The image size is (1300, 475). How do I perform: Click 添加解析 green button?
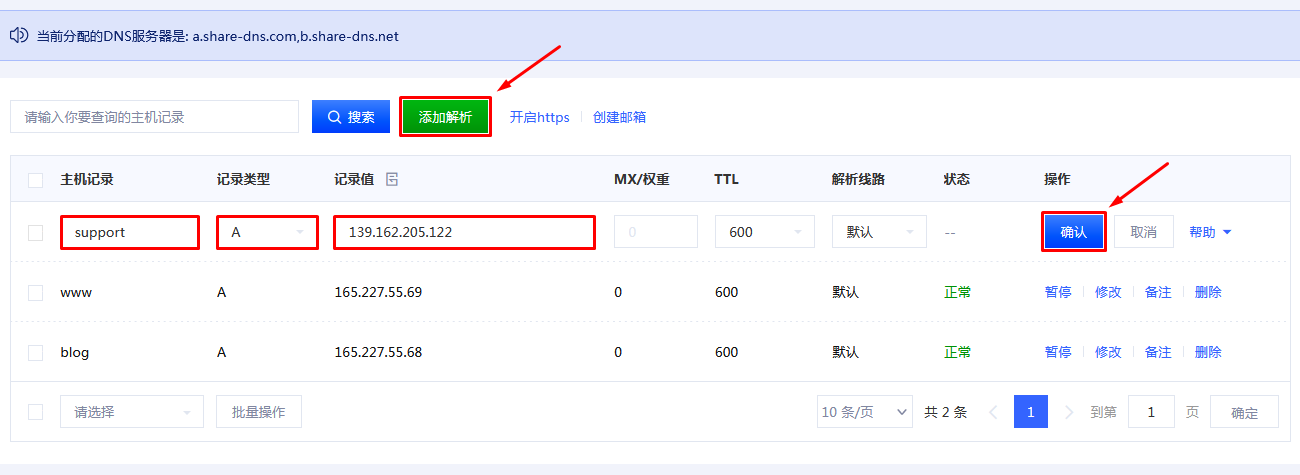(445, 117)
